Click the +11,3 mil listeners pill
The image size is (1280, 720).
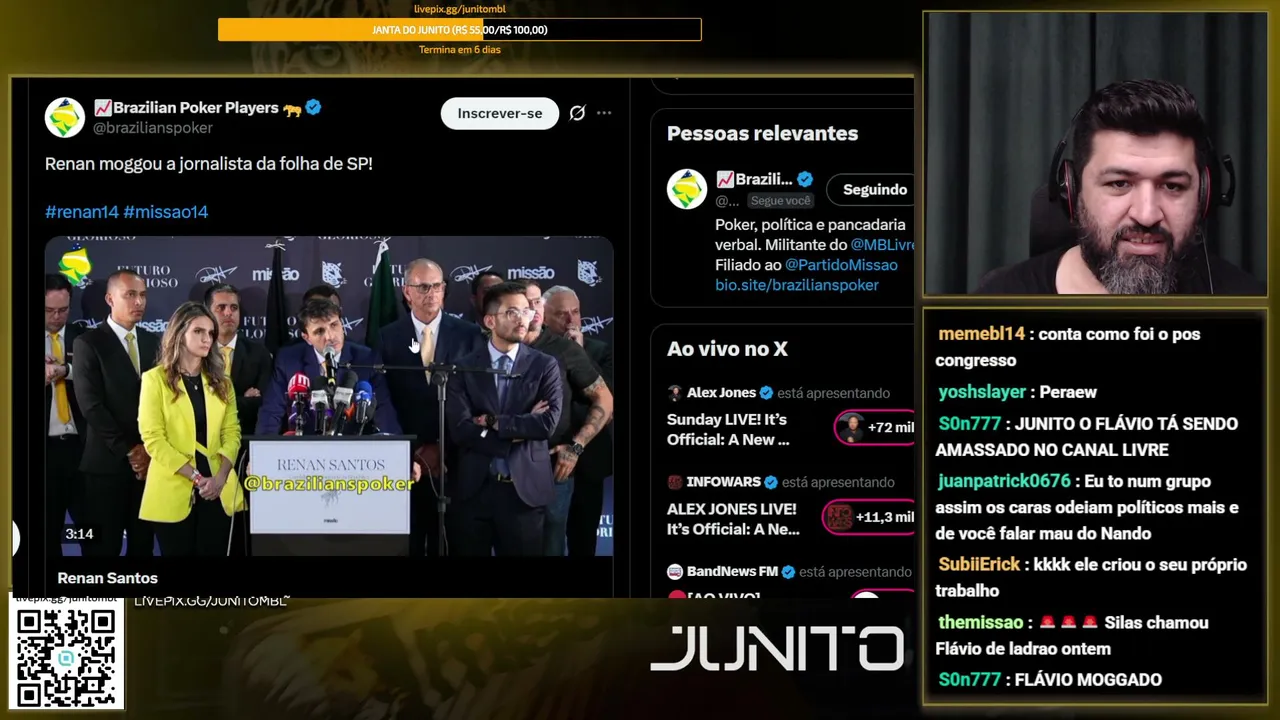click(x=868, y=517)
